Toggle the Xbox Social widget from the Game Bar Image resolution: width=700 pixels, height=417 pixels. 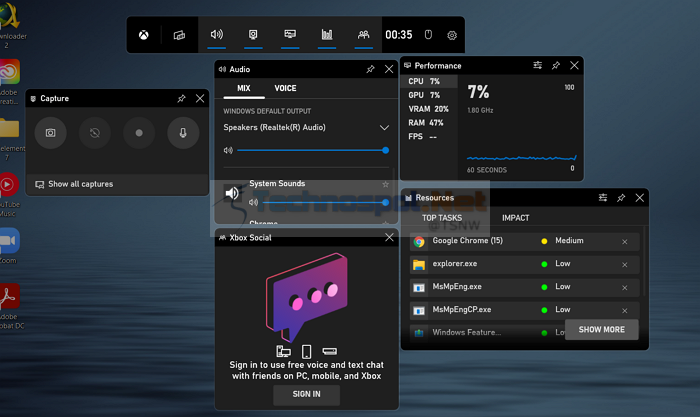coord(363,34)
